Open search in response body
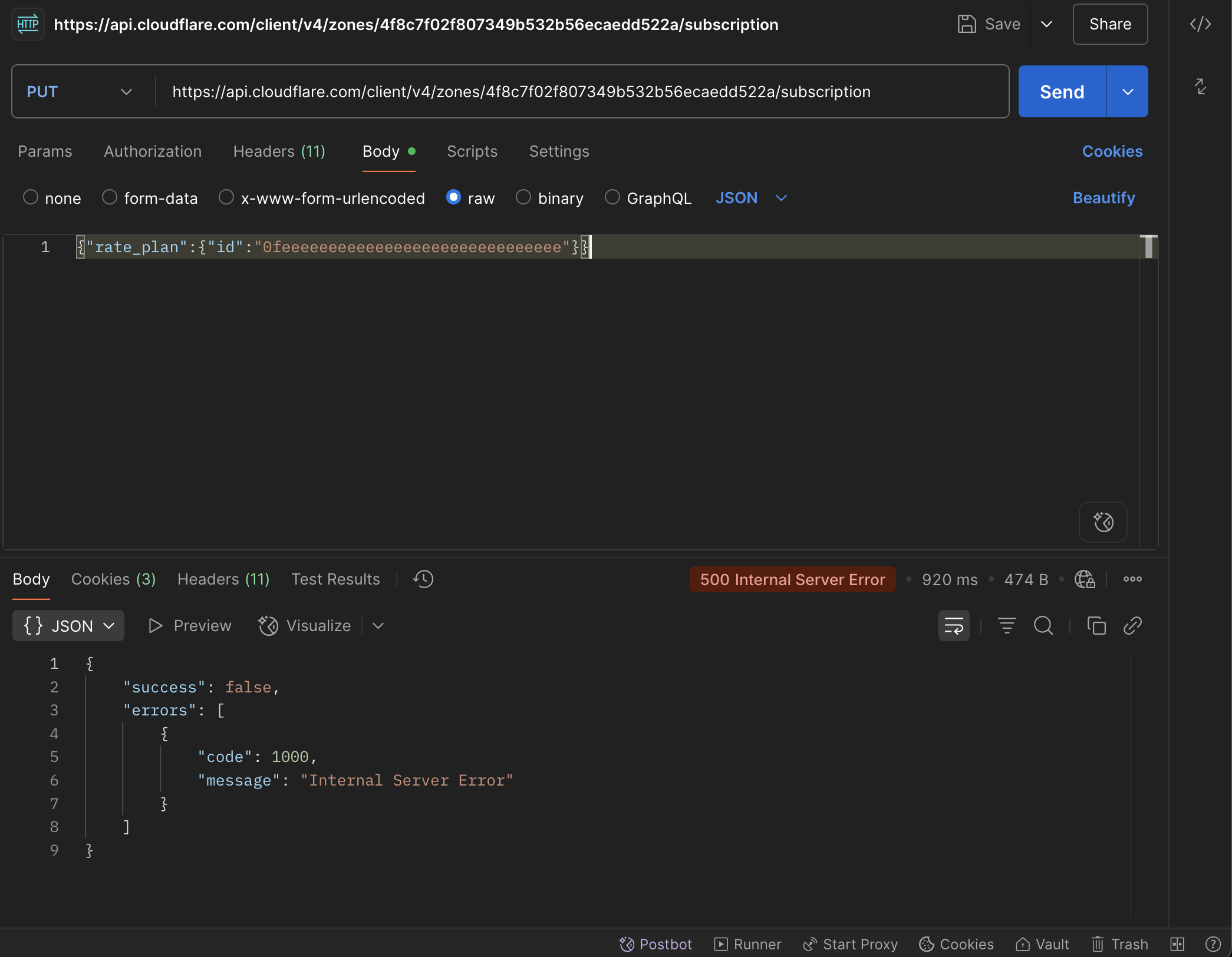Image resolution: width=1232 pixels, height=957 pixels. coord(1043,626)
